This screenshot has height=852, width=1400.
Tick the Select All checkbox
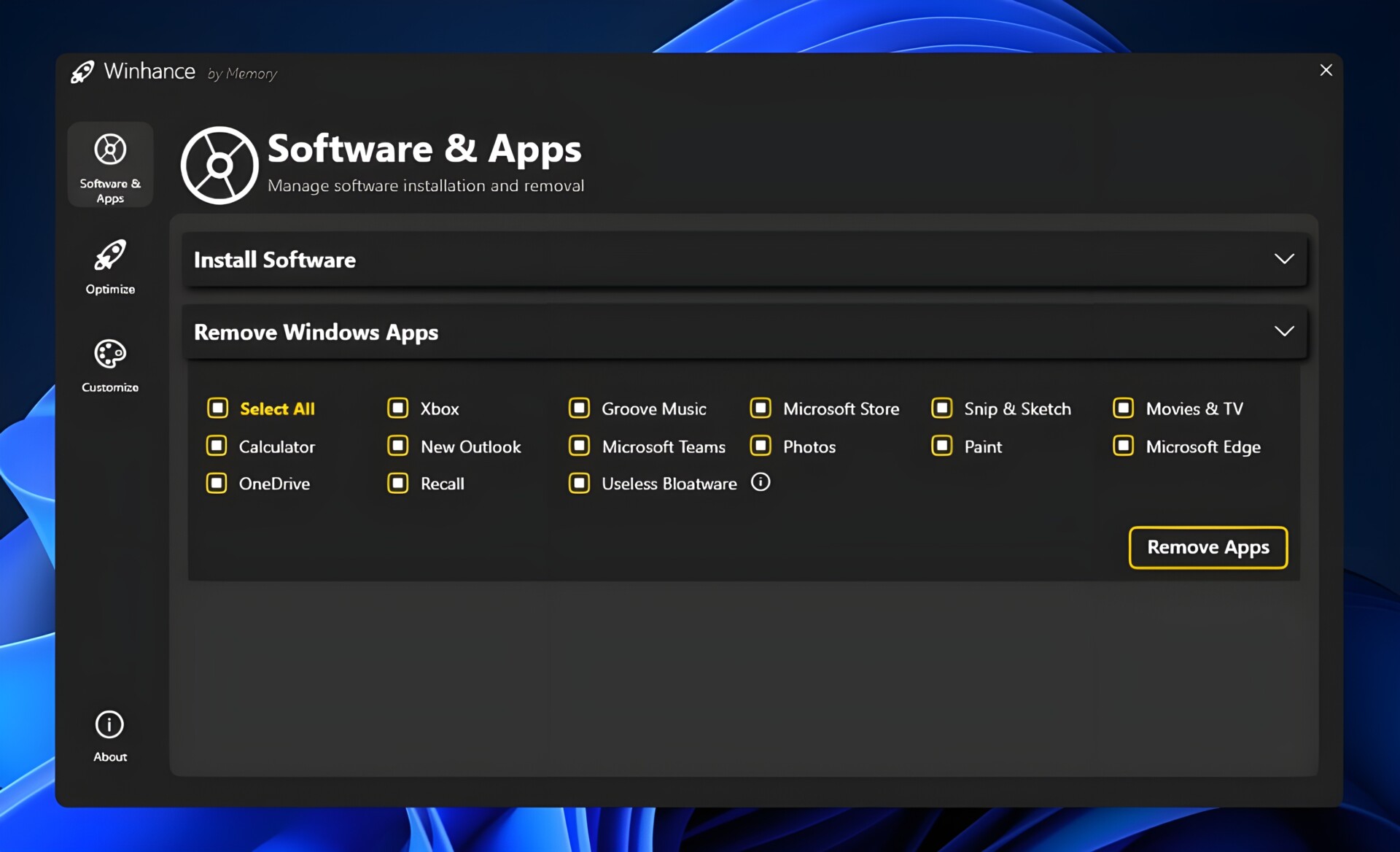click(x=217, y=408)
